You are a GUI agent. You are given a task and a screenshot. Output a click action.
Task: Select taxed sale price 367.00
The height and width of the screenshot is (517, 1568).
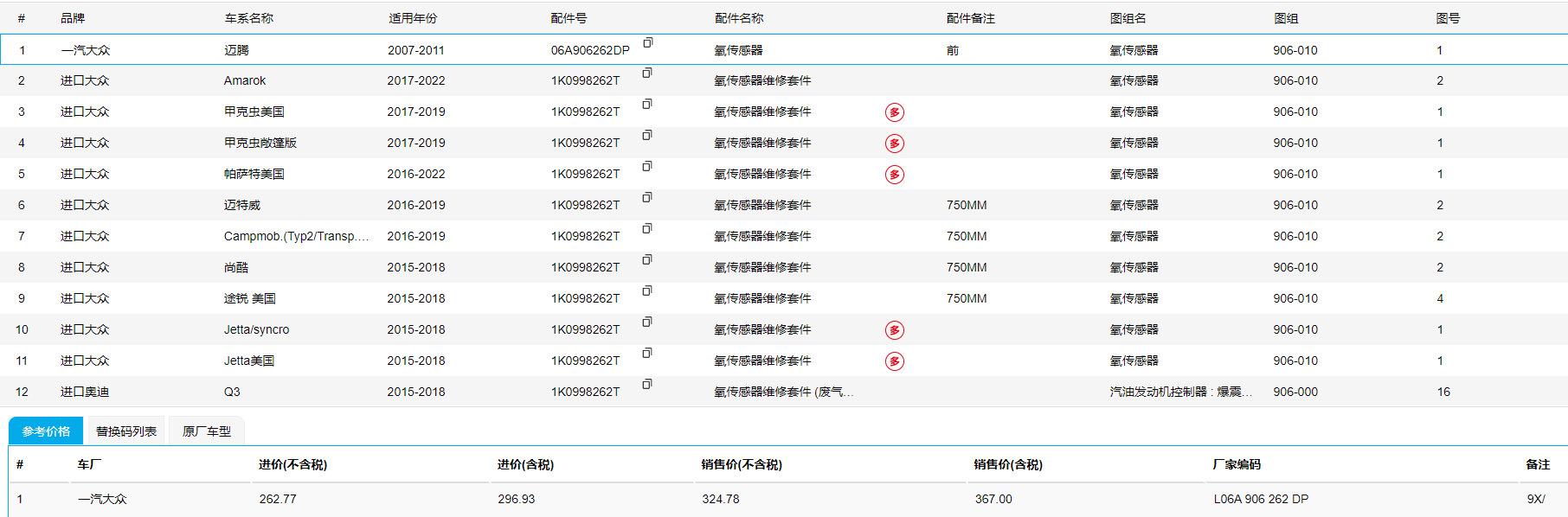(993, 499)
